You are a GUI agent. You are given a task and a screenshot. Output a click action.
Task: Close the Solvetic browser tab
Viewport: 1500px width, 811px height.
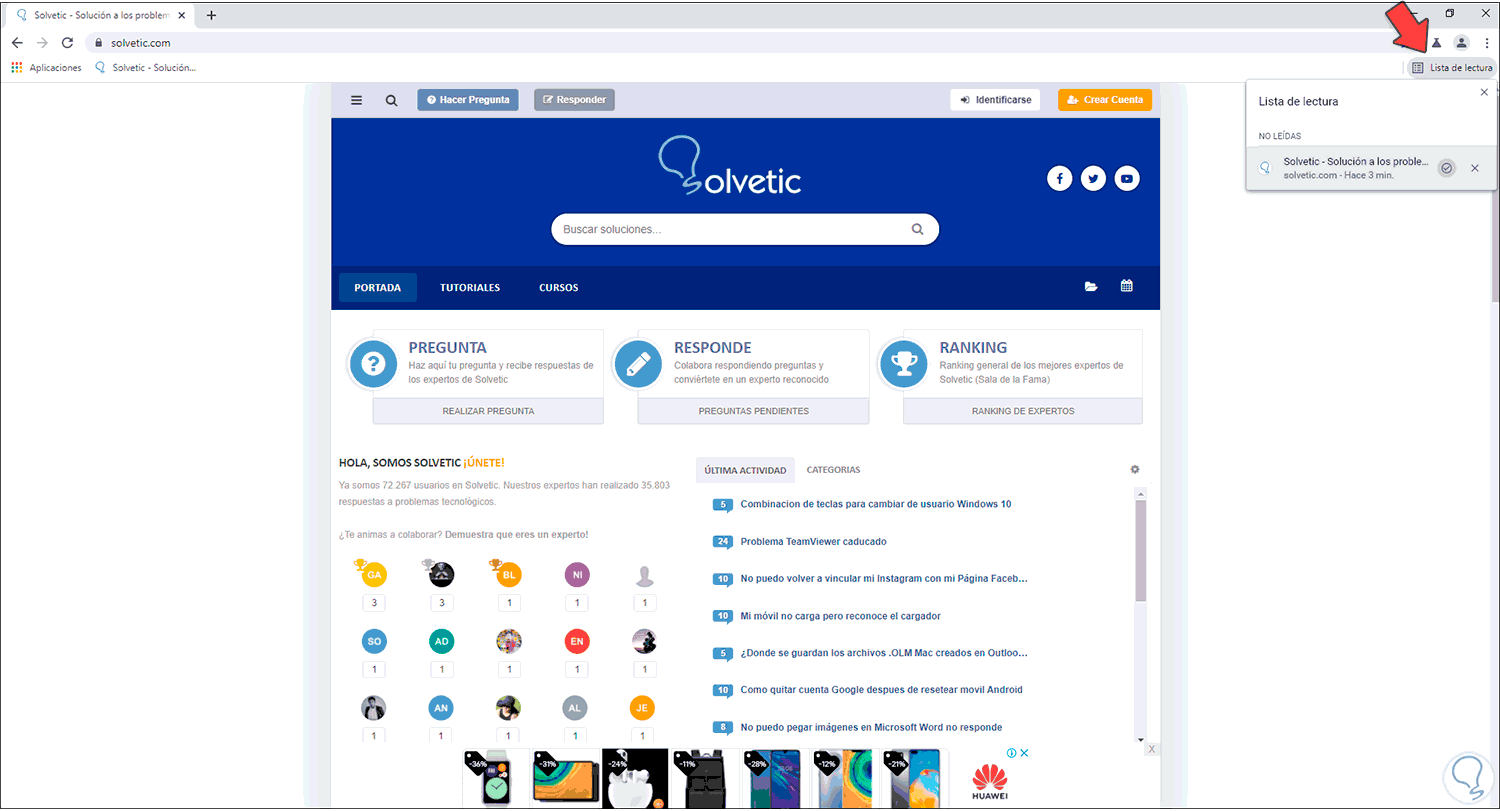(x=181, y=15)
